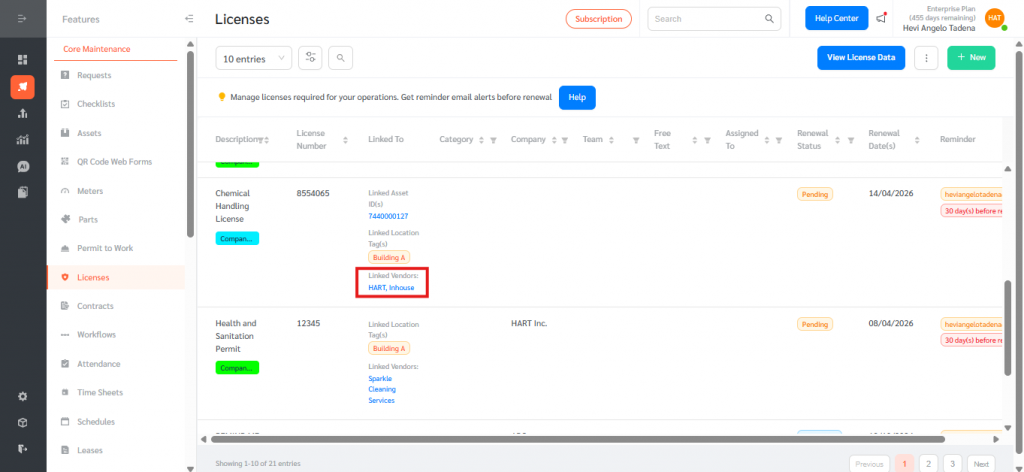The height and width of the screenshot is (472, 1024).
Task: Click the table search magnifier icon
Action: tap(340, 59)
